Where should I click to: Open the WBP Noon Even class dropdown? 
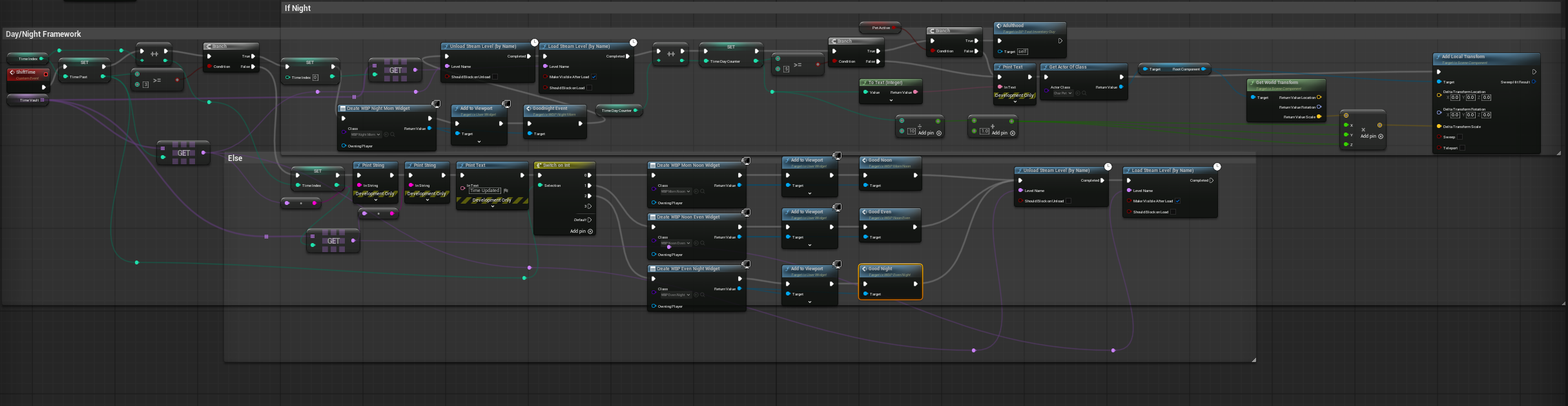(676, 243)
